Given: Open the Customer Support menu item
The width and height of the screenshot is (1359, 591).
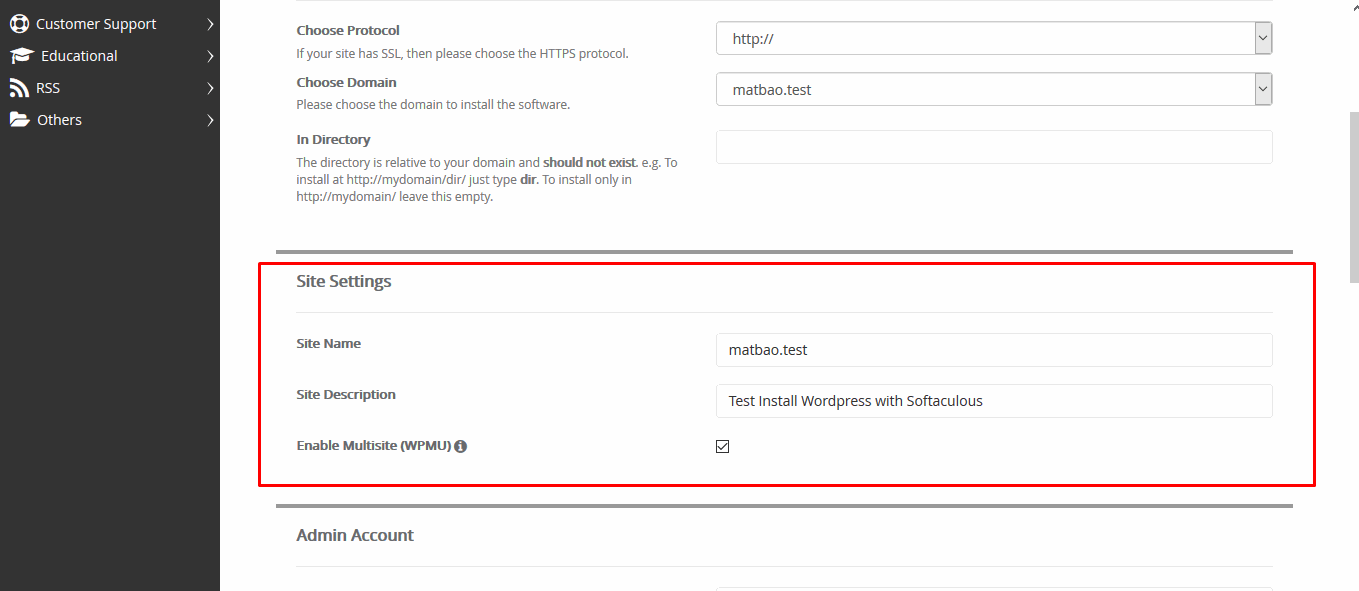Looking at the screenshot, I should pos(96,24).
